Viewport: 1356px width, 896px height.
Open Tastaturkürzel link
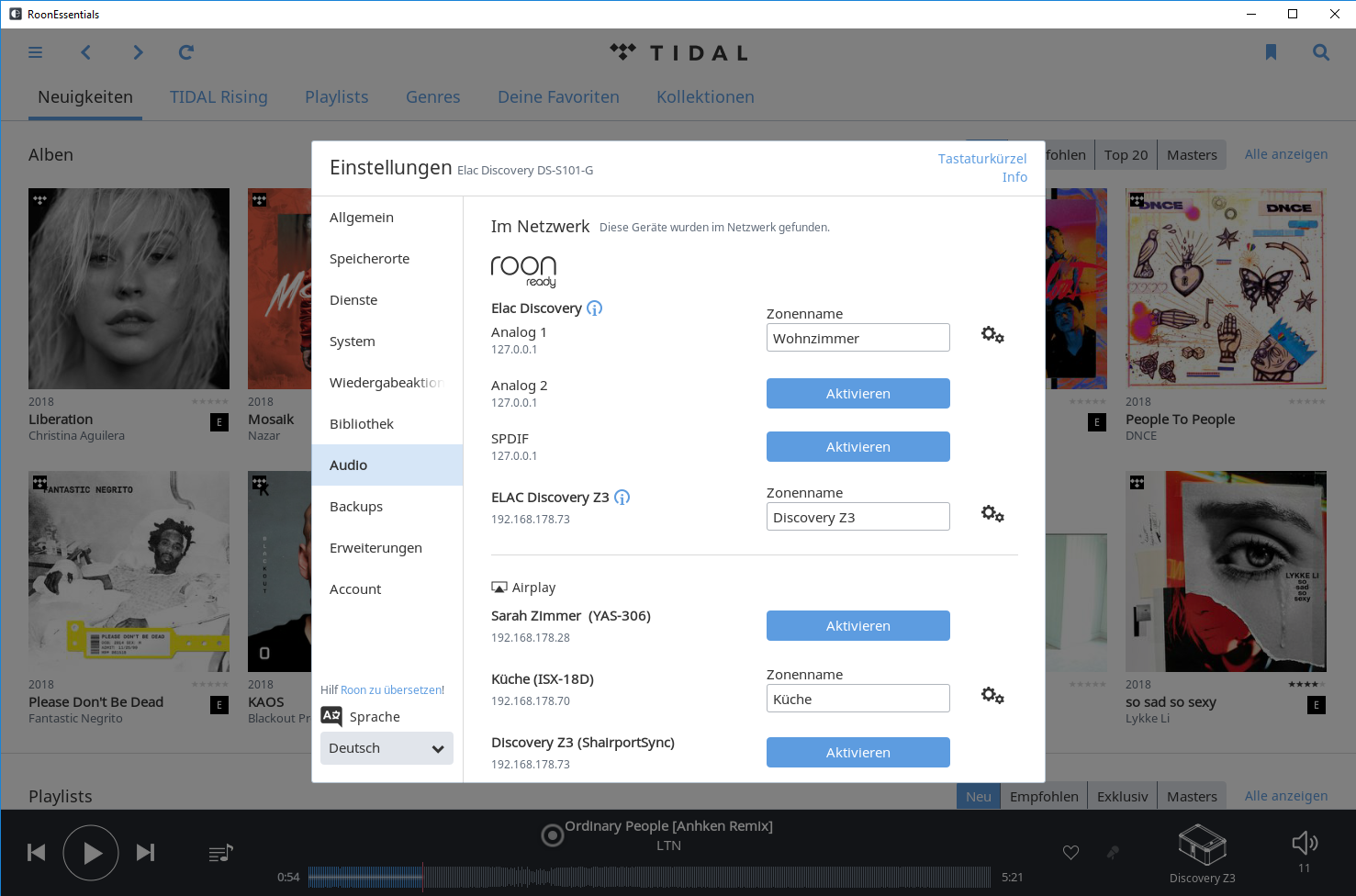982,159
